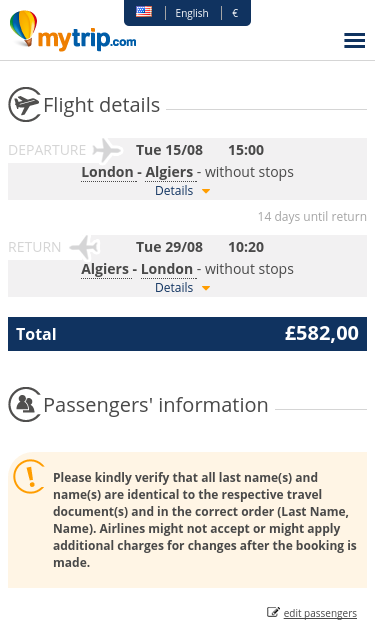Click the edit pencil icon beside edit passengers
Viewport: 375px width, 627px height.
(273, 612)
